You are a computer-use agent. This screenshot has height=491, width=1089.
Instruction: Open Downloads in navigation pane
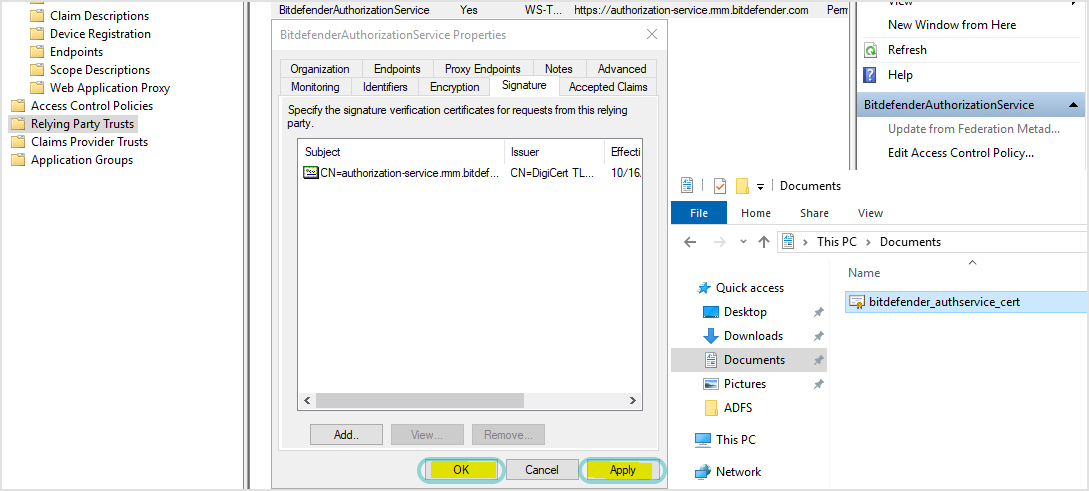coord(754,335)
